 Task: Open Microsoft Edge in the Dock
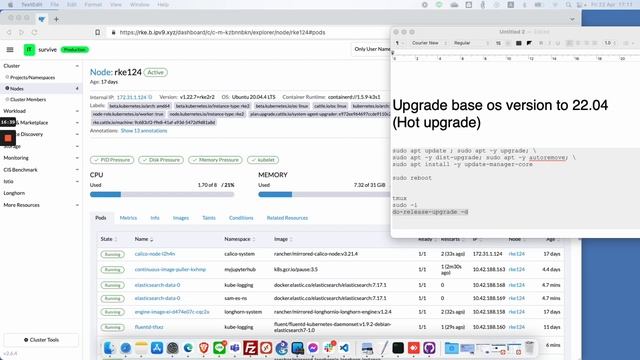click(x=188, y=348)
